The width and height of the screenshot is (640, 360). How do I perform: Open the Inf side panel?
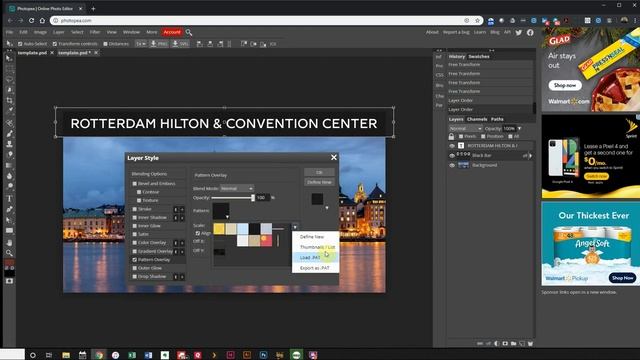439,57
